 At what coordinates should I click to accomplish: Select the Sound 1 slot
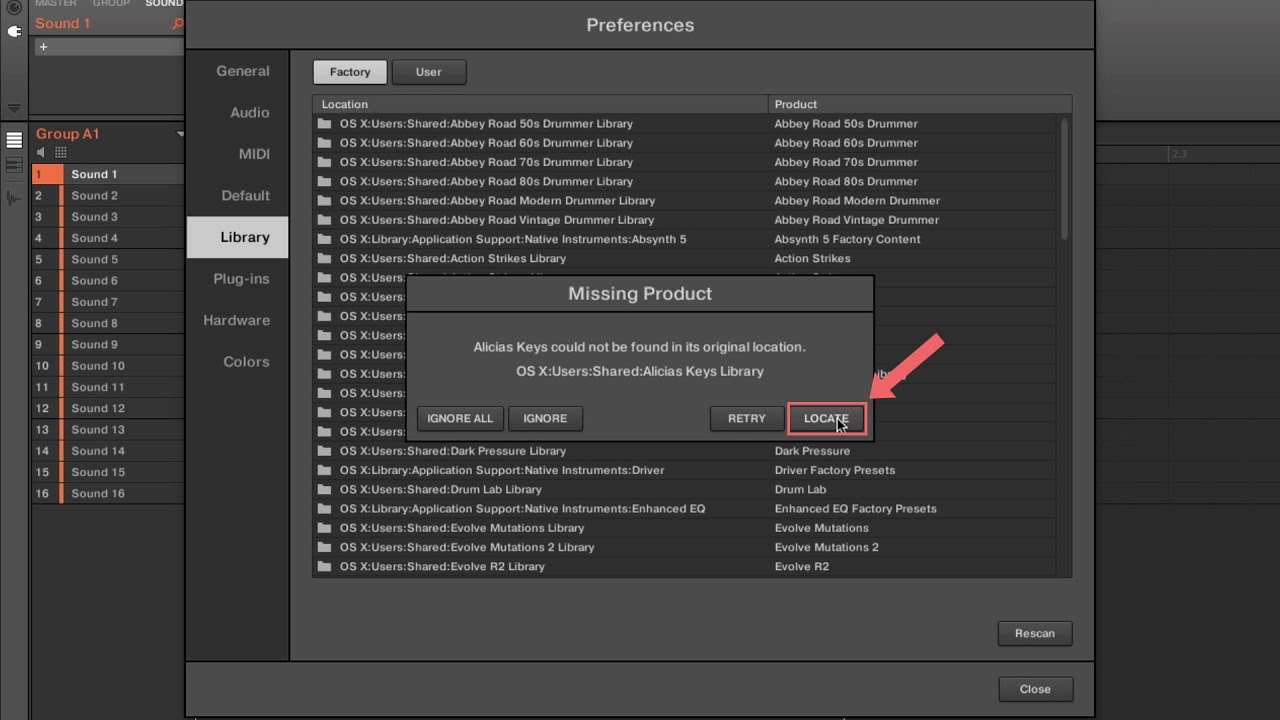108,174
